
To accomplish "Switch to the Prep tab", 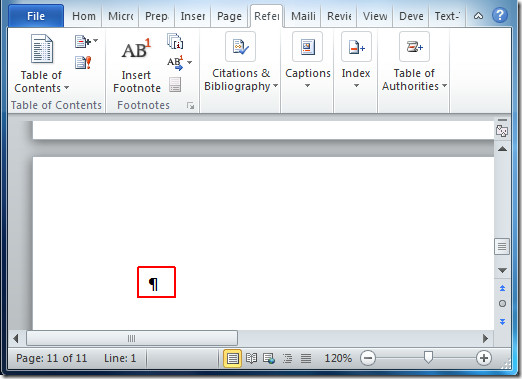I will (157, 16).
